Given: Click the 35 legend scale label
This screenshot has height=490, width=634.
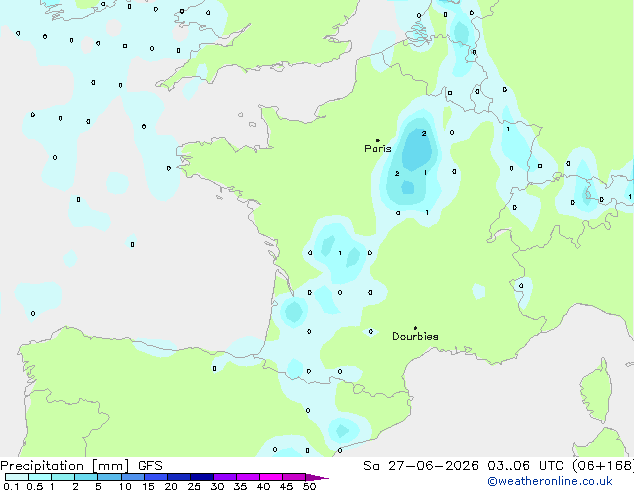Looking at the screenshot, I should (240, 486).
